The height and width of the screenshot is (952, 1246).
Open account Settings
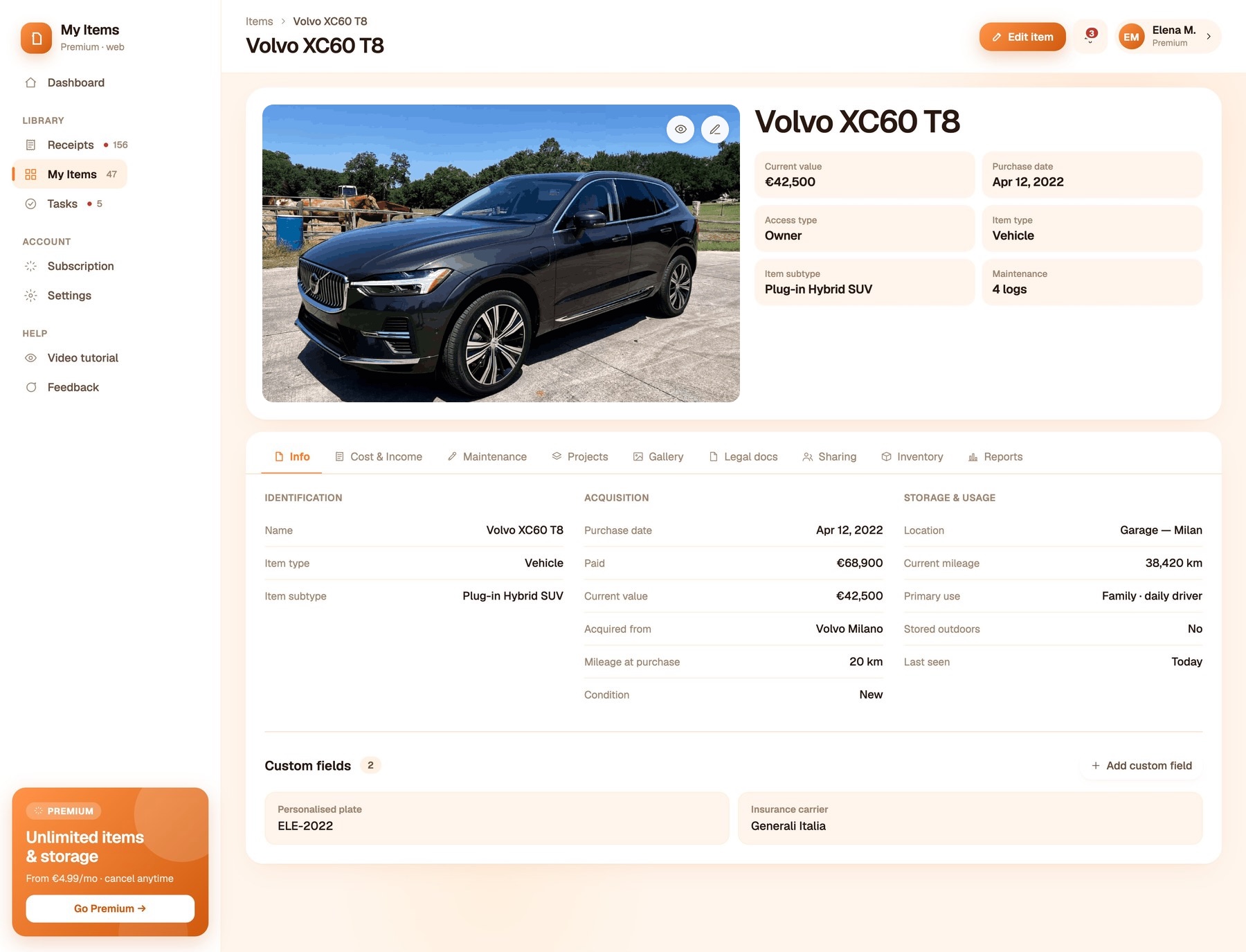tap(69, 296)
